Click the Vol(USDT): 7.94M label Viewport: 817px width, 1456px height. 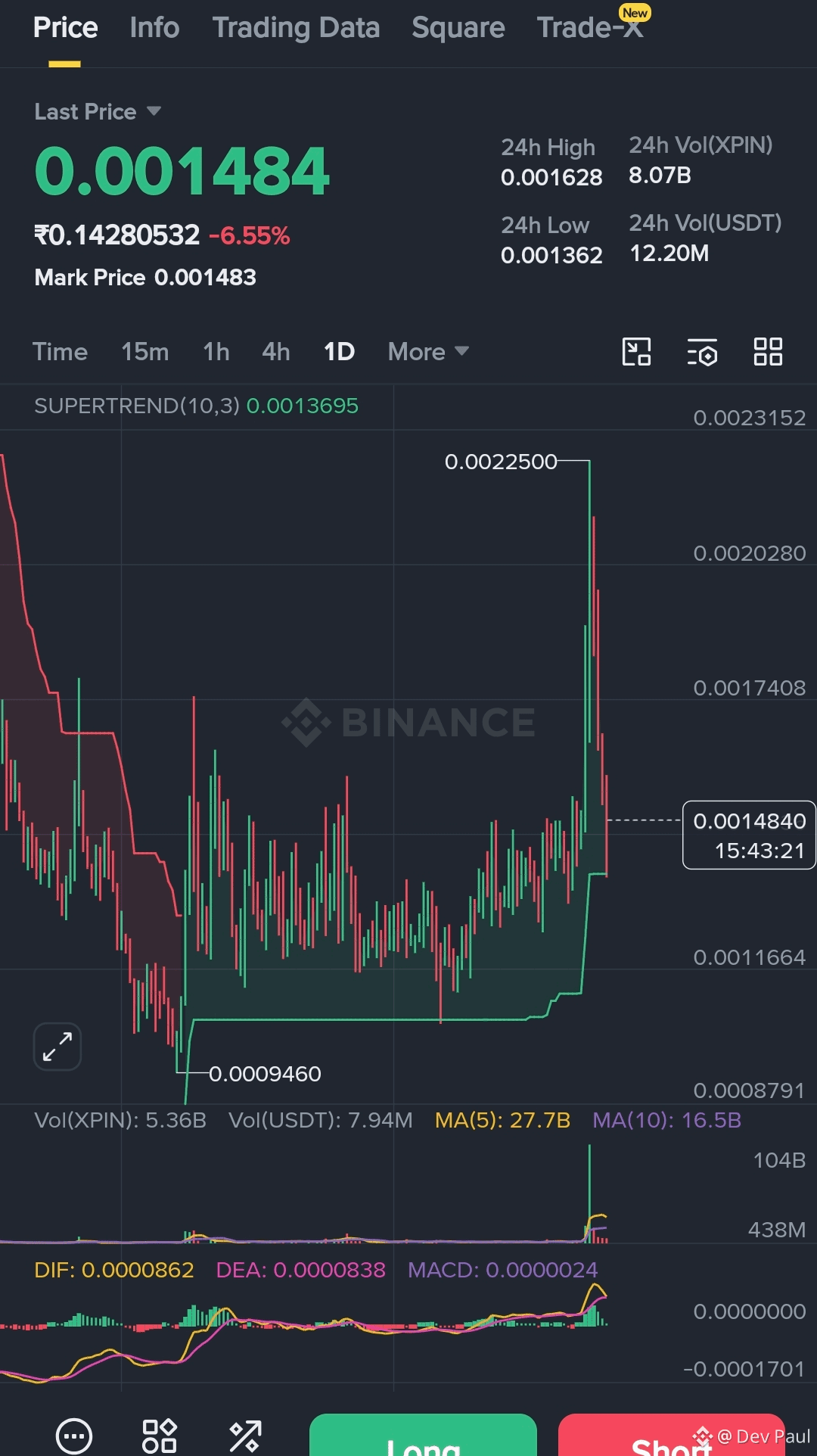[x=321, y=1120]
